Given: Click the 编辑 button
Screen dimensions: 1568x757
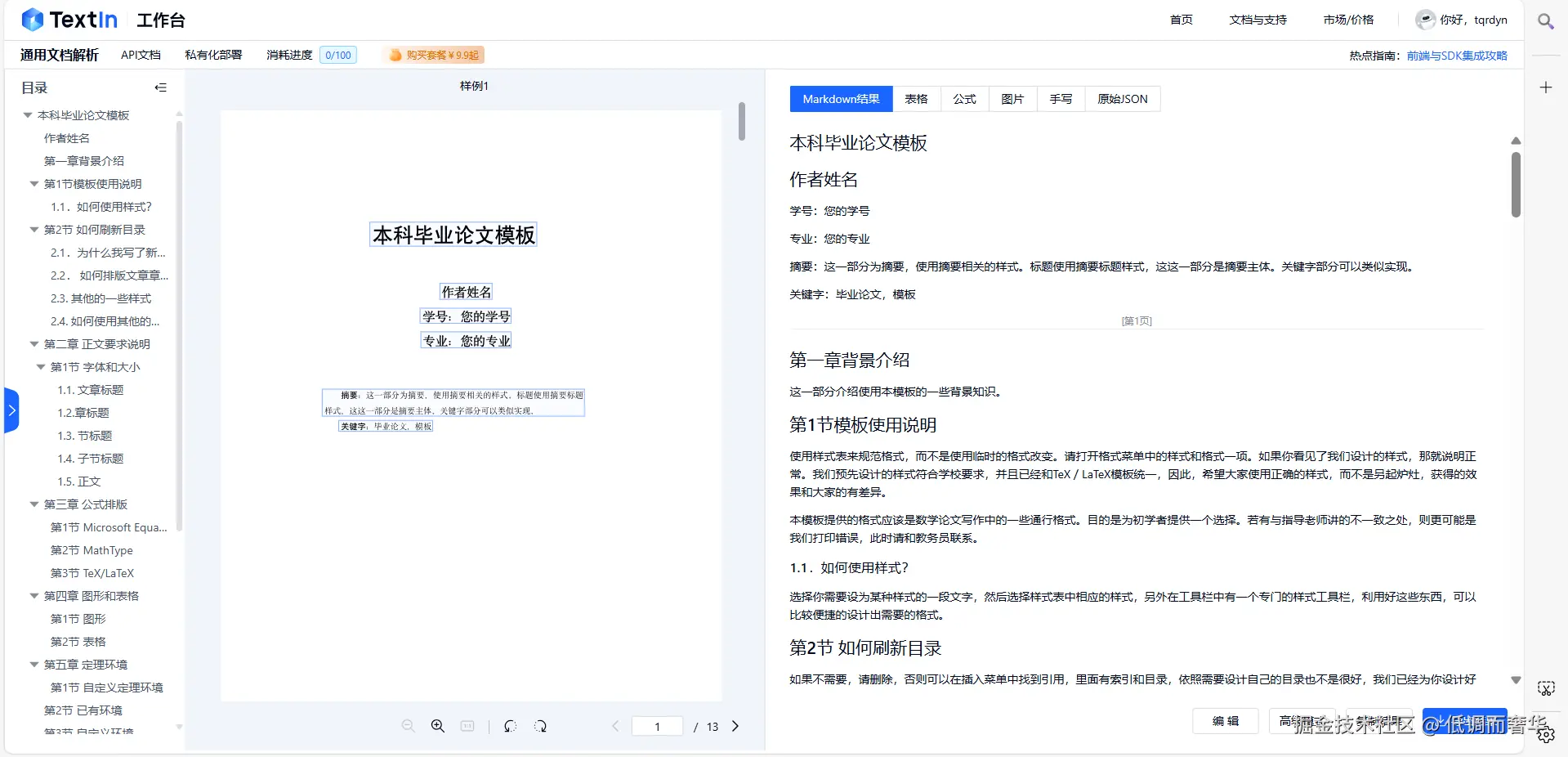Looking at the screenshot, I should (1225, 721).
